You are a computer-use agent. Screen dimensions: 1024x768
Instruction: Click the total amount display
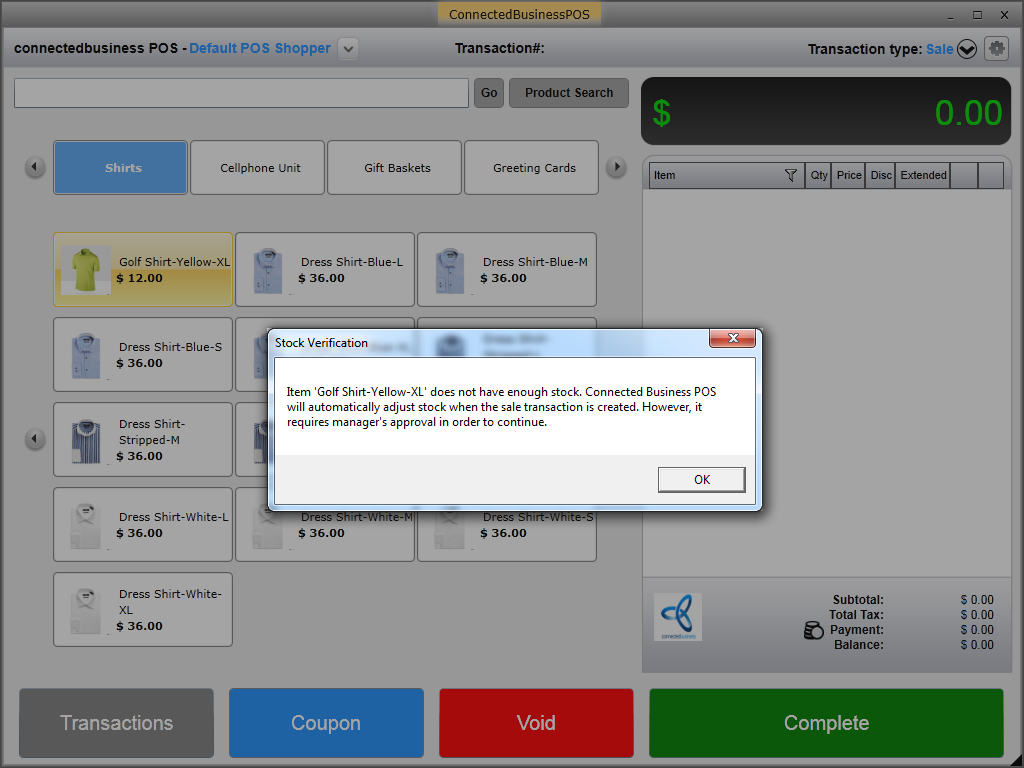[x=826, y=112]
